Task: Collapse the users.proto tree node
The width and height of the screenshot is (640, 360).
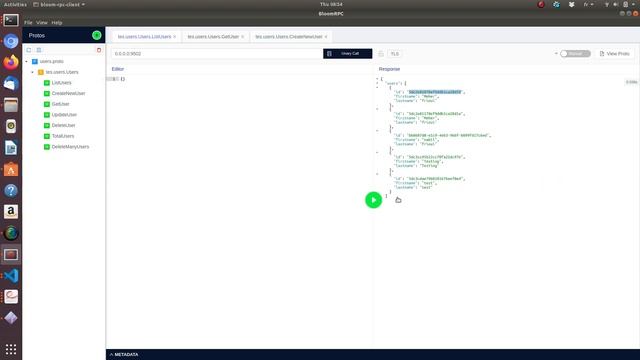Action: tap(27, 61)
